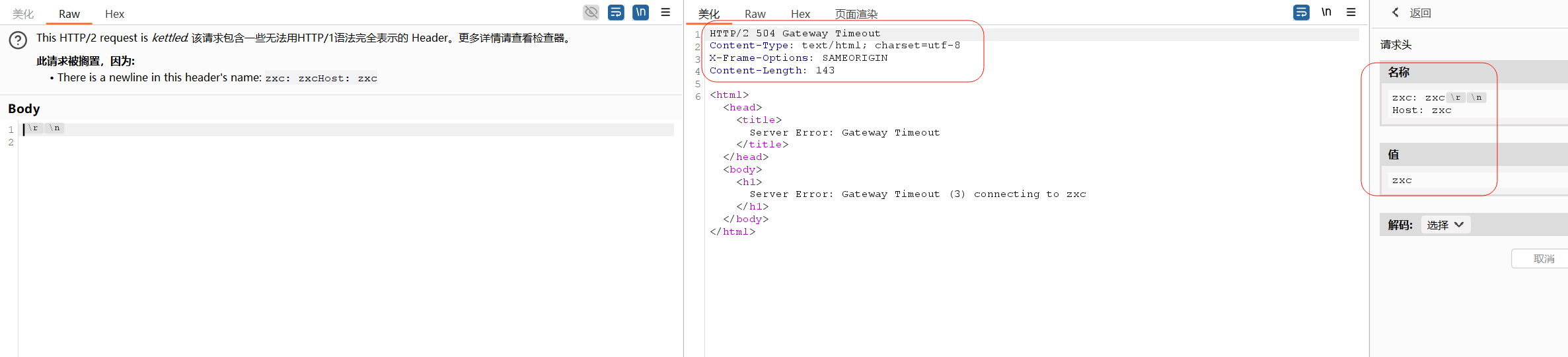Toggle \n non-printable characters in response panel
The width and height of the screenshot is (1568, 357).
tap(1326, 13)
